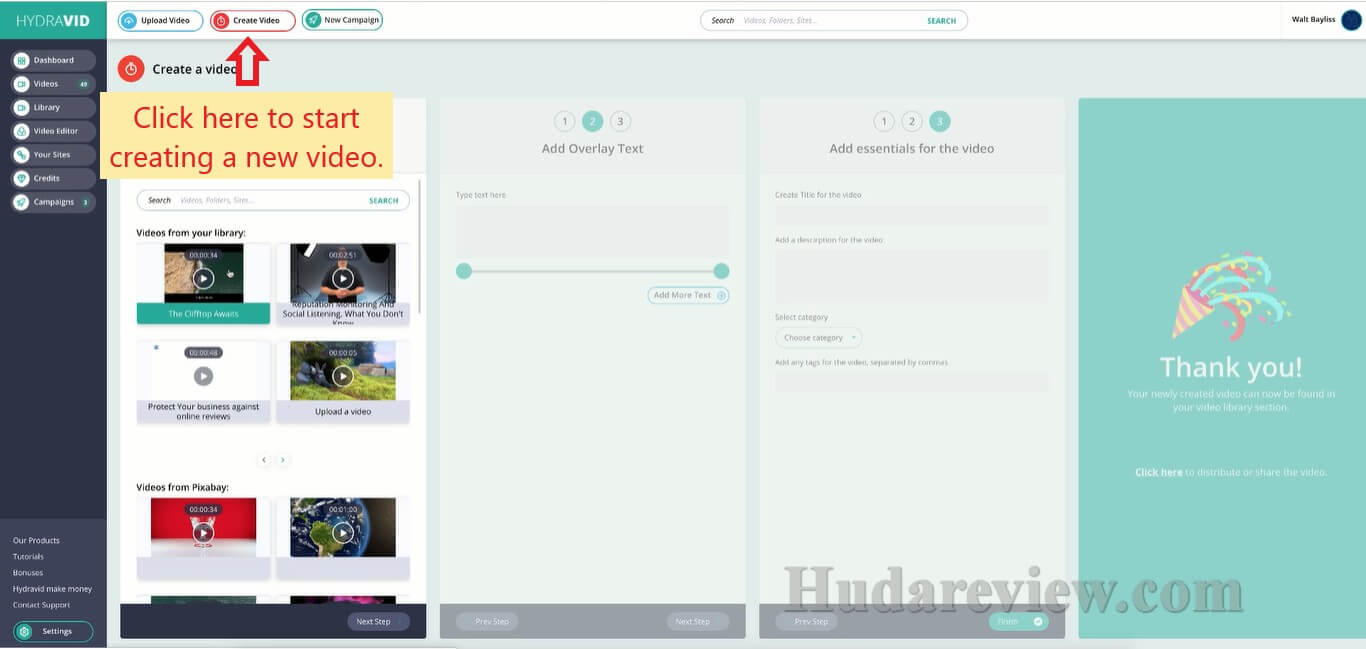
Task: Click the red Create a video timer icon
Action: 131,69
